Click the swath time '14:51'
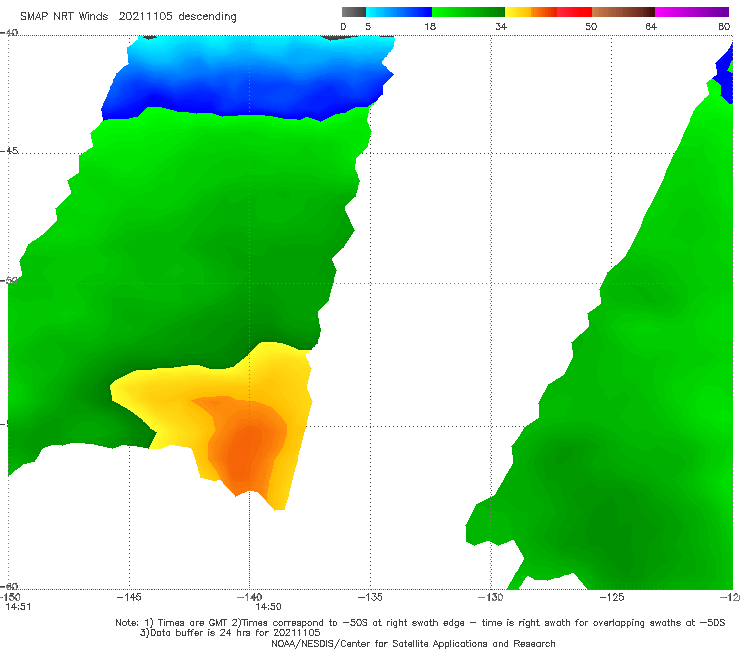 pyautogui.click(x=18, y=607)
